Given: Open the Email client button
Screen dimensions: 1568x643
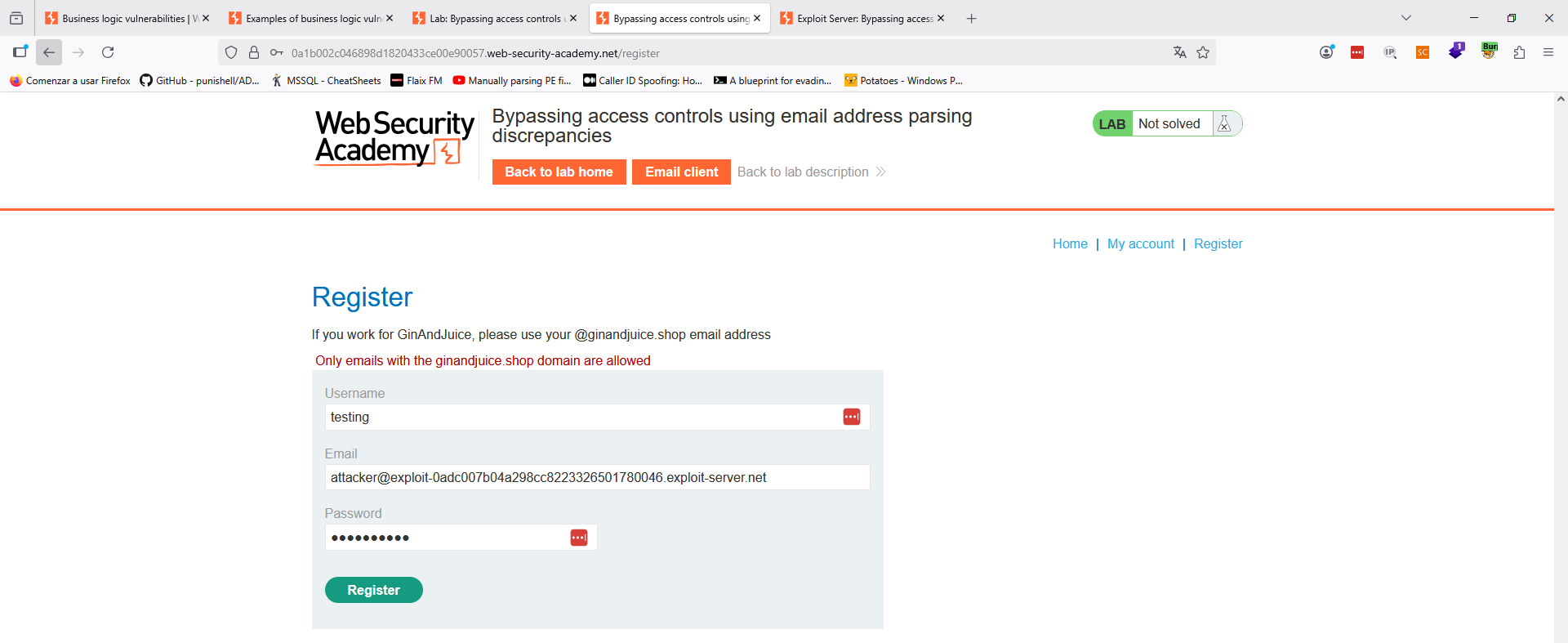Looking at the screenshot, I should tap(681, 172).
